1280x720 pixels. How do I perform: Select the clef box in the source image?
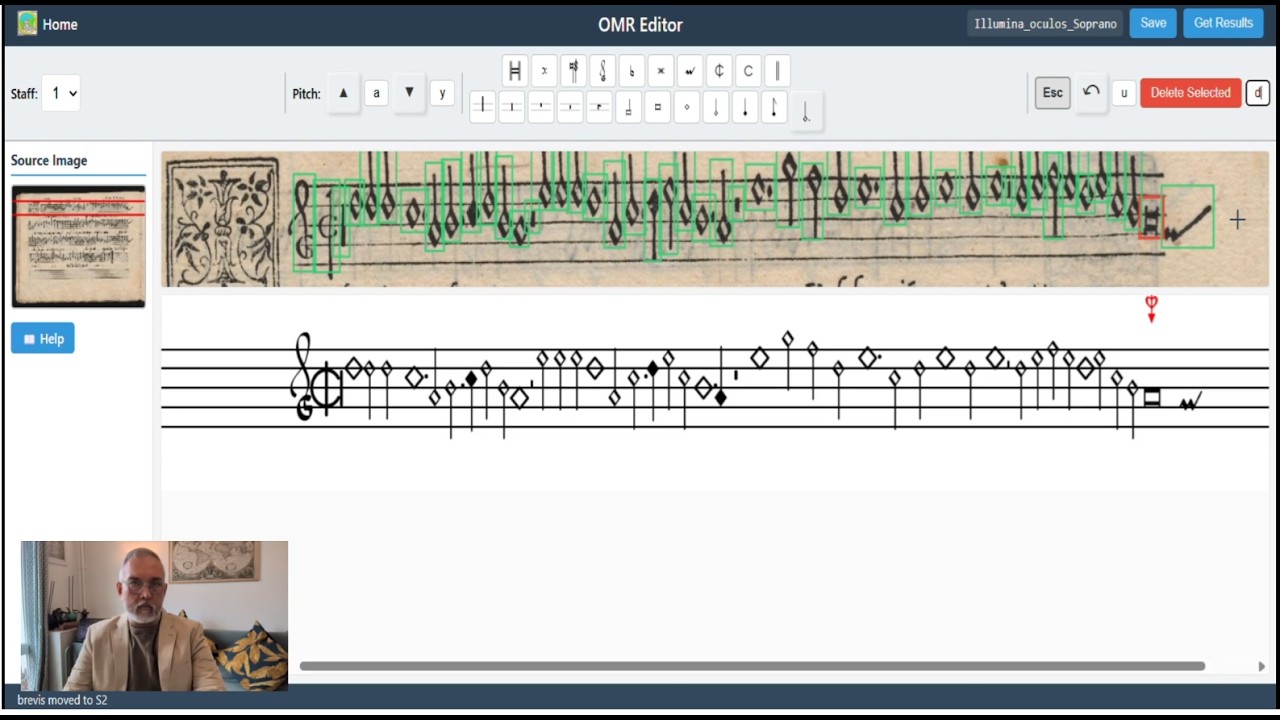tap(304, 223)
